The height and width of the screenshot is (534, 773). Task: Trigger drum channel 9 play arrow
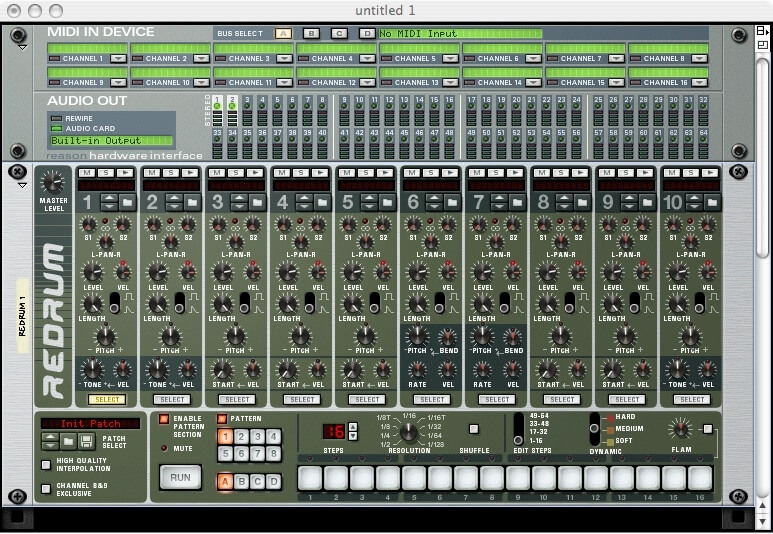coord(645,173)
